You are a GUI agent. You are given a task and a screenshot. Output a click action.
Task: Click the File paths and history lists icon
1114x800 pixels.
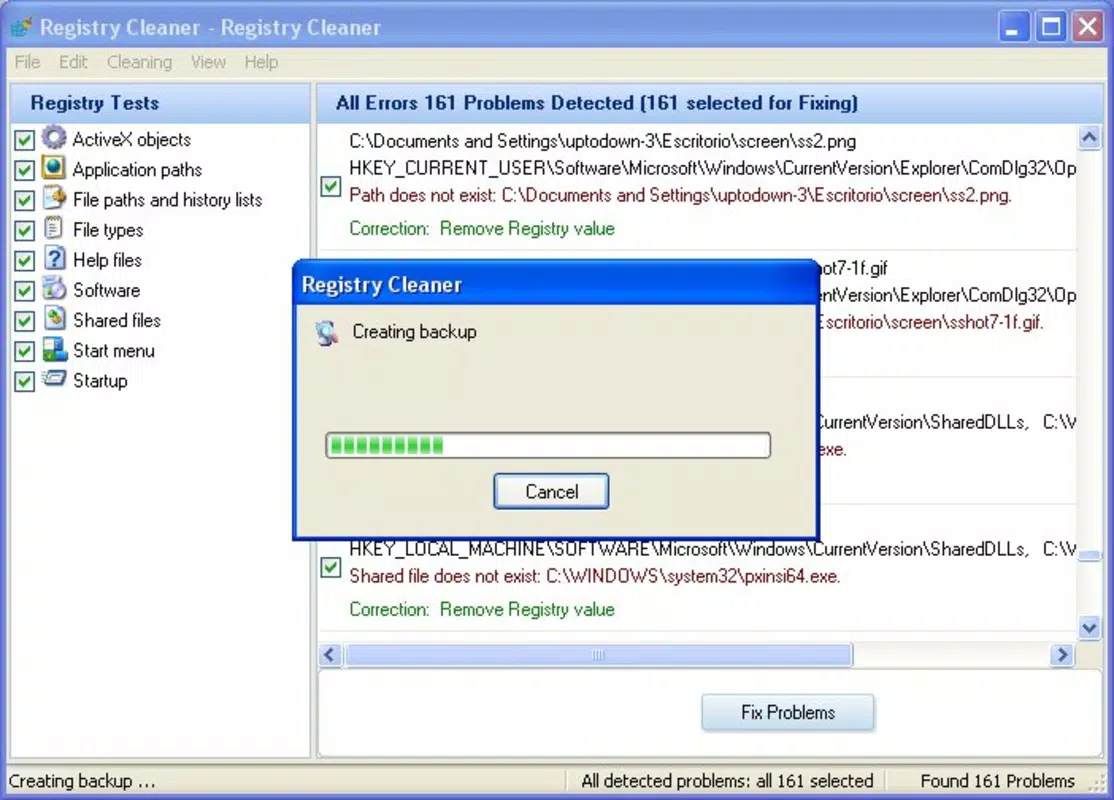[x=53, y=198]
